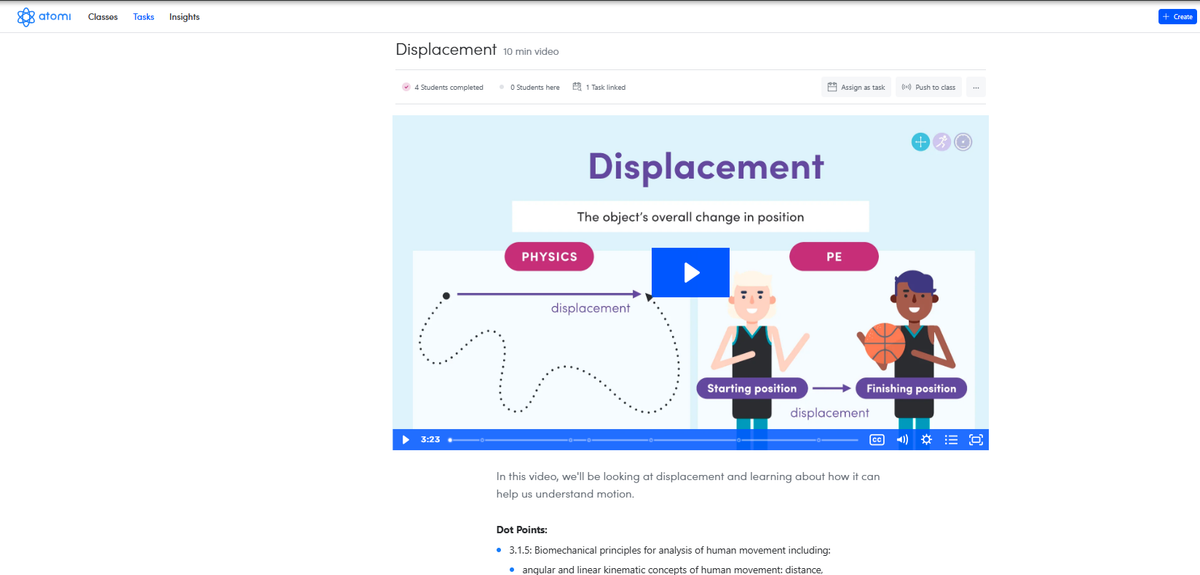Open the video chapters list icon
Screen dimensions: 1200x575
[951, 440]
